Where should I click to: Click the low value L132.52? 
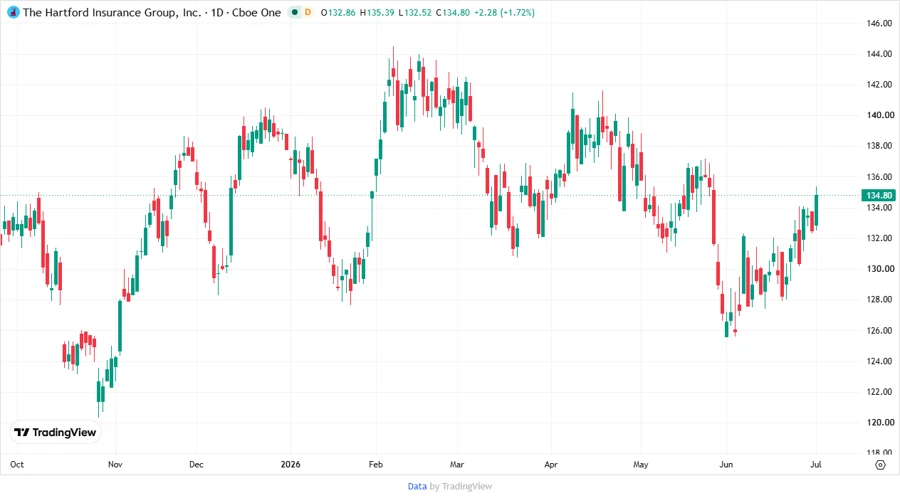415,12
